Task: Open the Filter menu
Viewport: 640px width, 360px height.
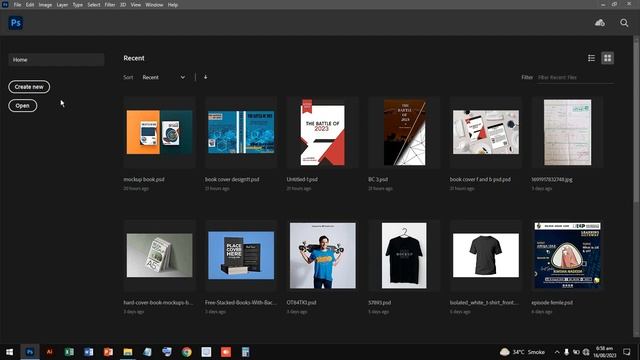Action: tap(110, 5)
